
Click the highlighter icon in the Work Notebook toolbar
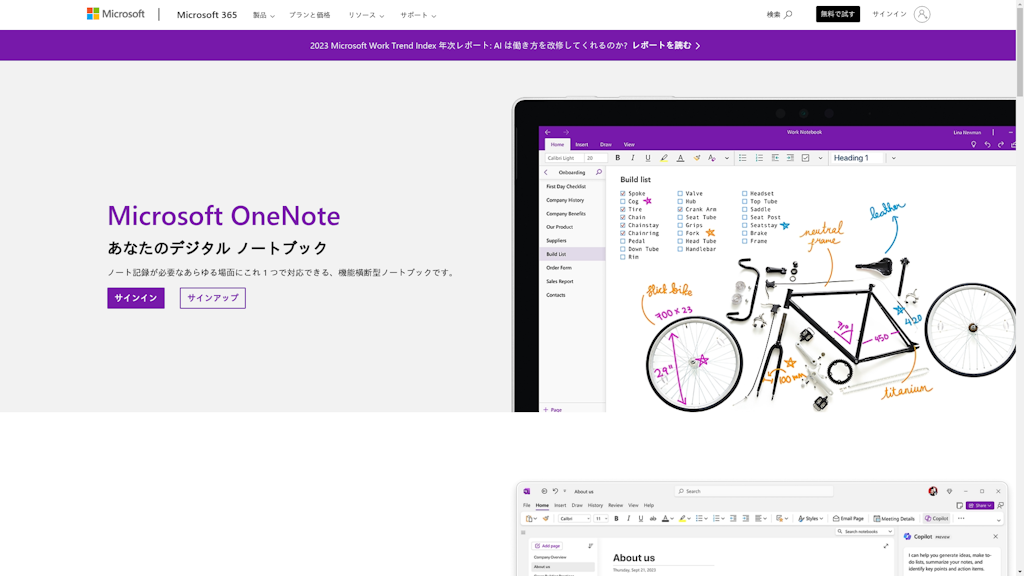664,158
